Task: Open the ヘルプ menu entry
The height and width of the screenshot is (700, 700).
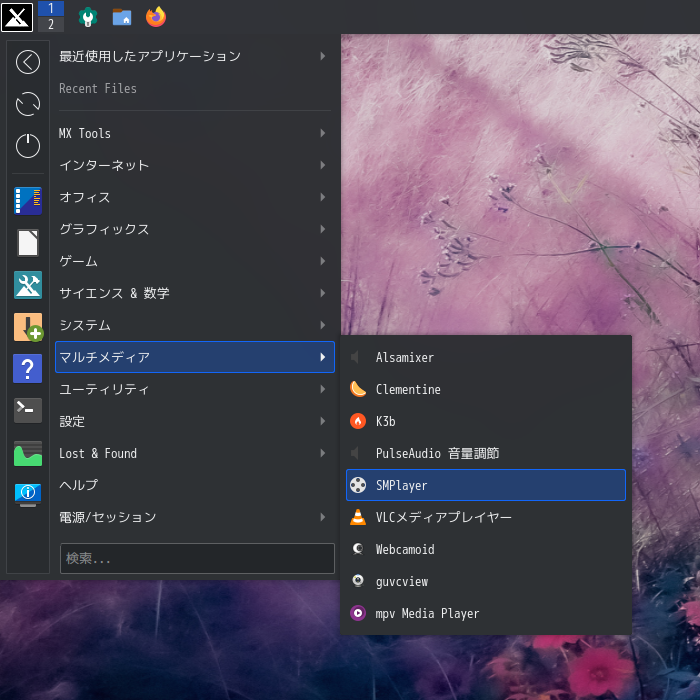Action: tap(195, 485)
